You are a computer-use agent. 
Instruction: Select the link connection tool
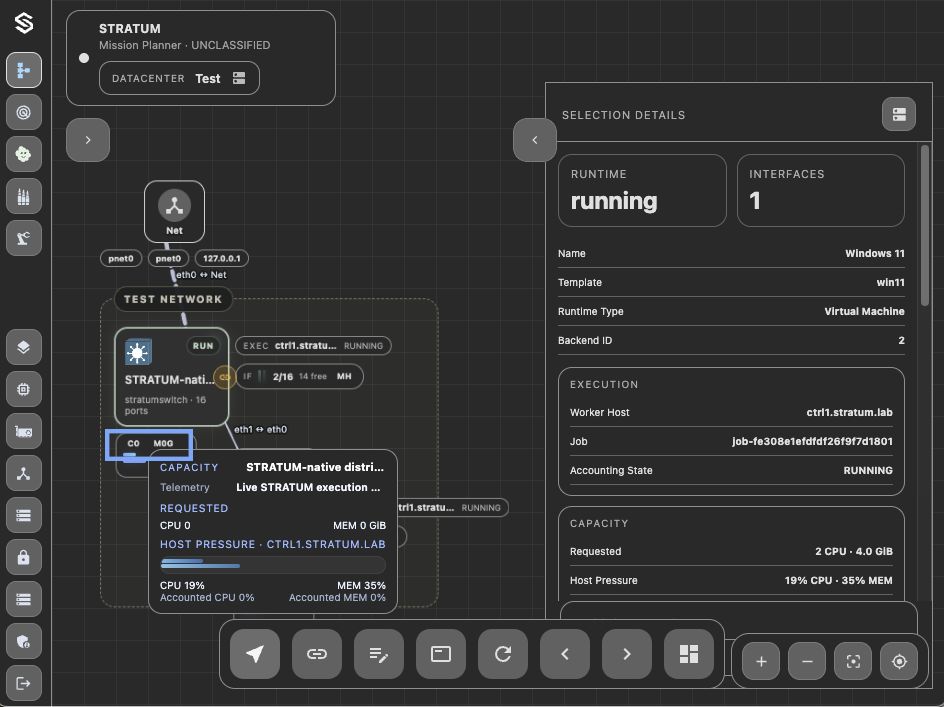coord(317,654)
